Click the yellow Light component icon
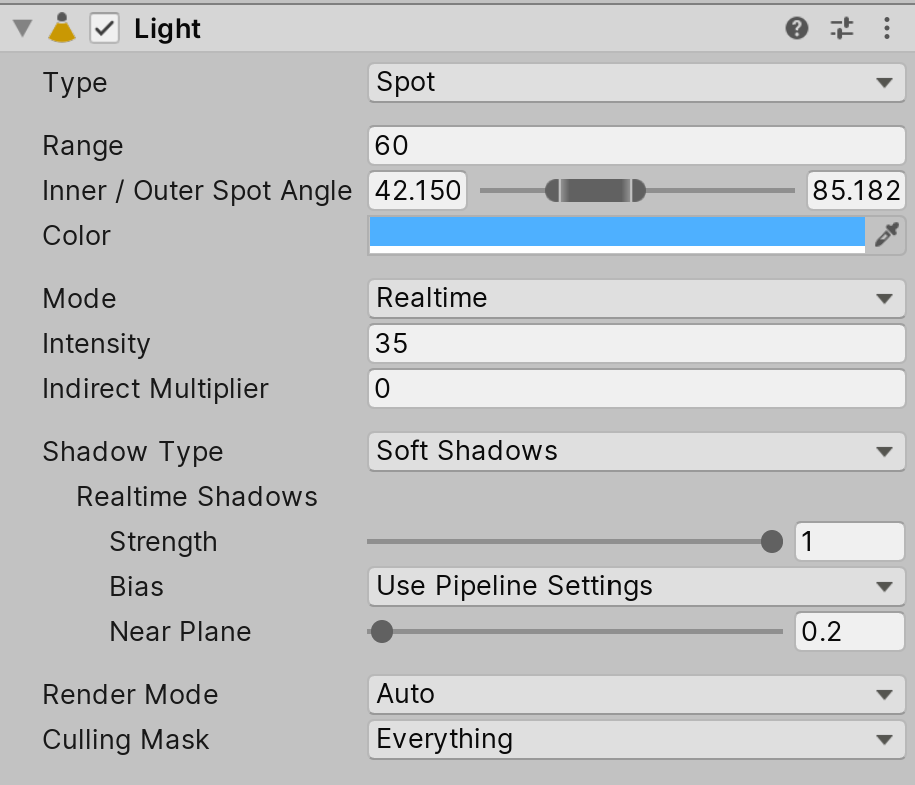Viewport: 915px width, 785px height. 62,29
